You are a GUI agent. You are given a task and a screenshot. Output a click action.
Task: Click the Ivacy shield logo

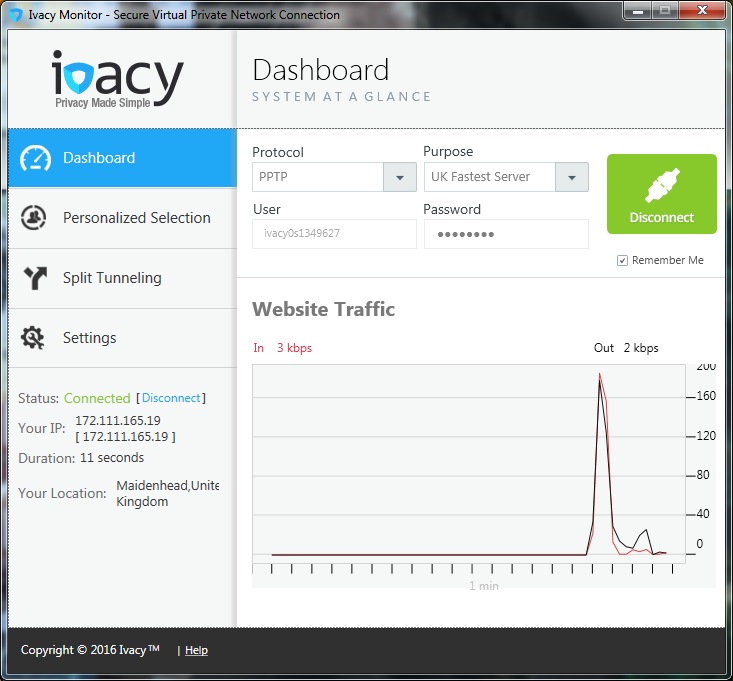click(78, 78)
